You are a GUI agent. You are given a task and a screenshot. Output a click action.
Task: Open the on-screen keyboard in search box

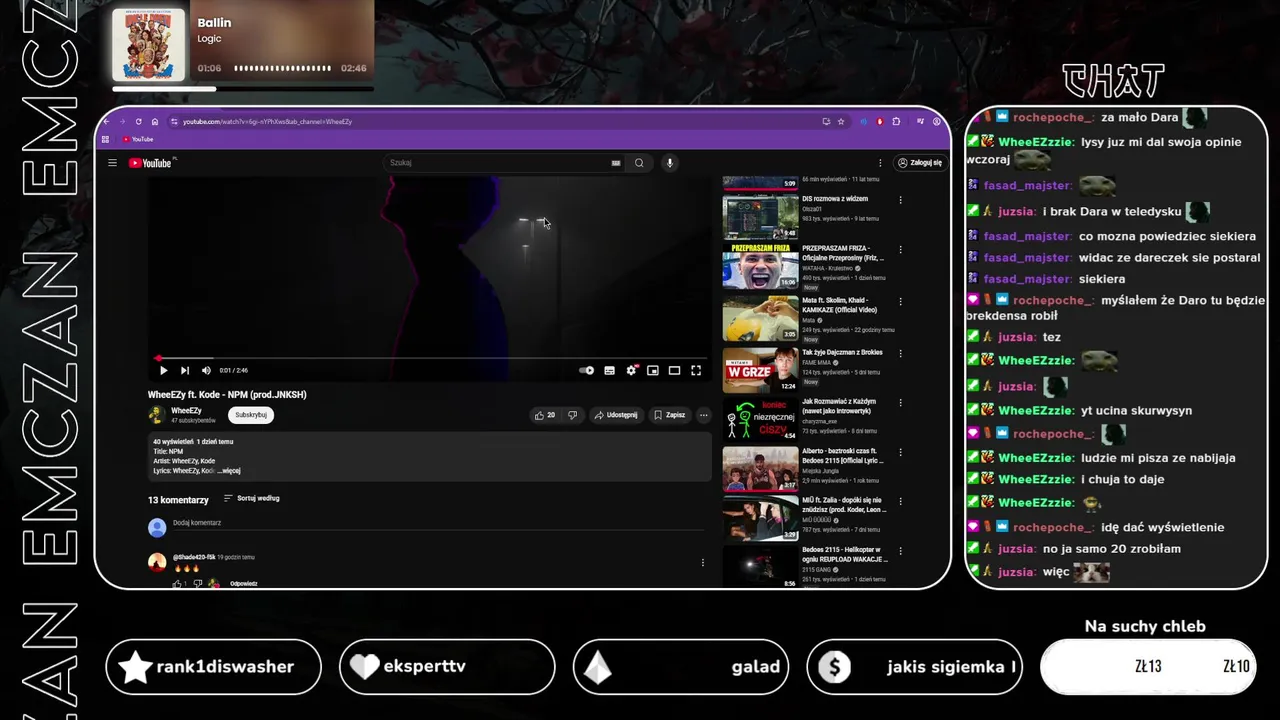pos(616,163)
